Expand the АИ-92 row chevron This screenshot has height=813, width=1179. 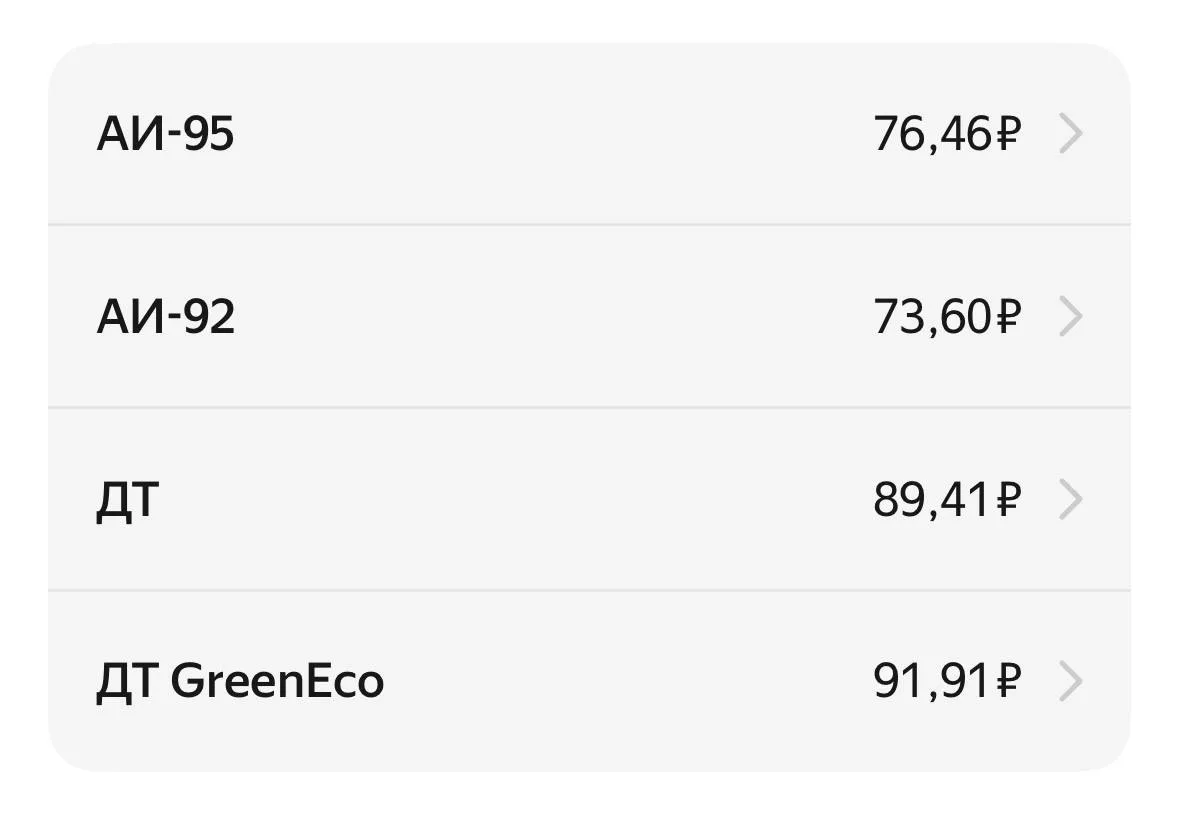click(1071, 317)
